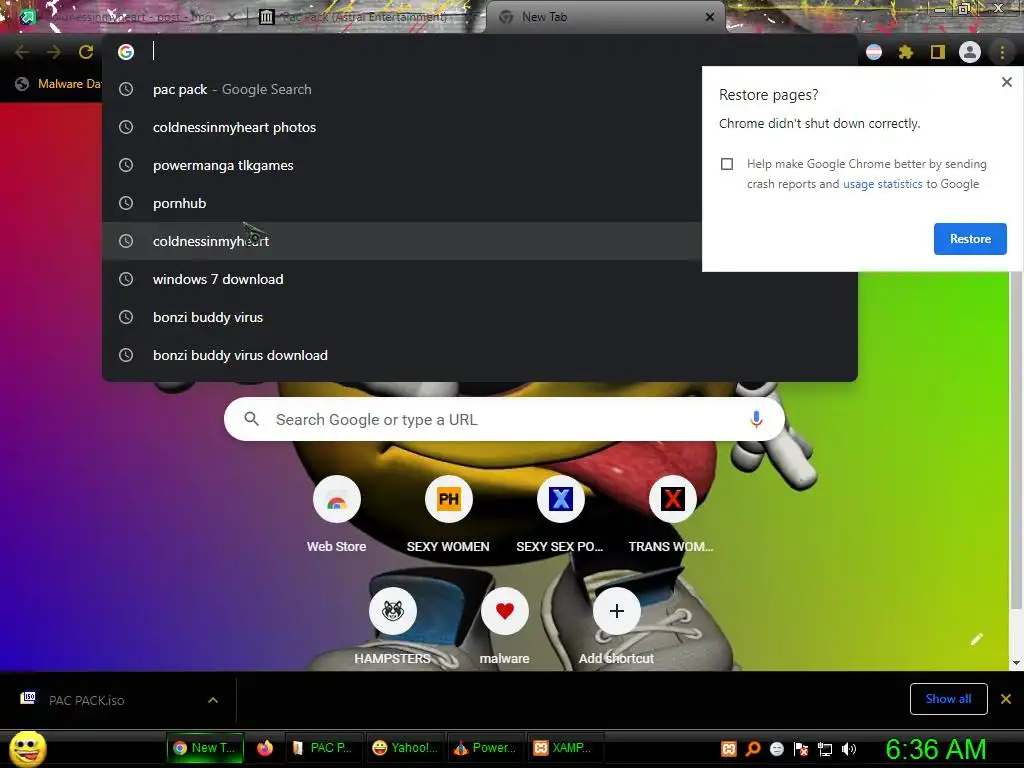The width and height of the screenshot is (1024, 768).
Task: Customize this page with the pencil icon
Action: (x=976, y=639)
